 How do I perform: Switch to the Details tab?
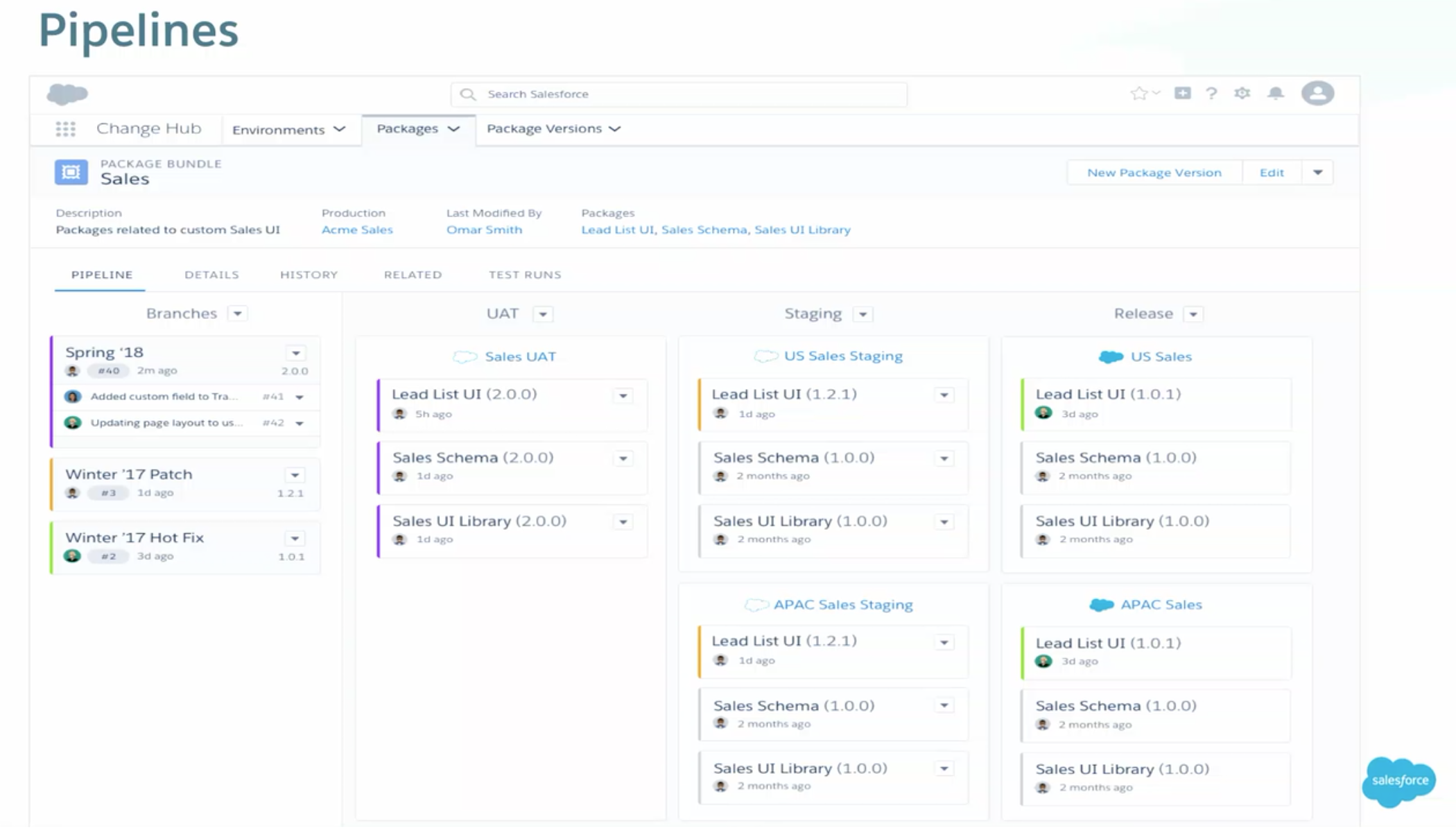(211, 275)
